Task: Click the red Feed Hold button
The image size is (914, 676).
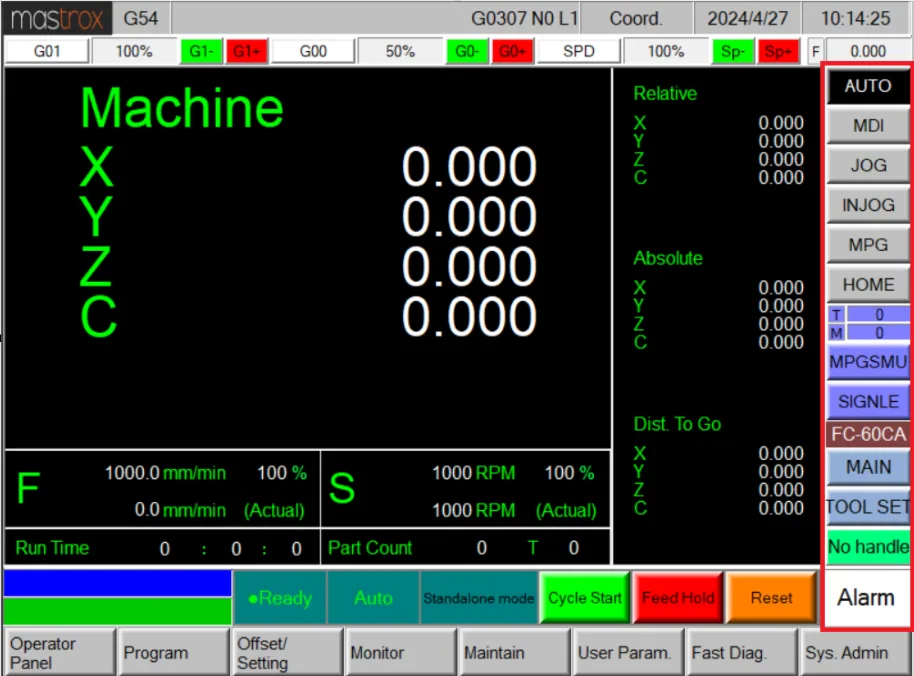Action: (678, 598)
